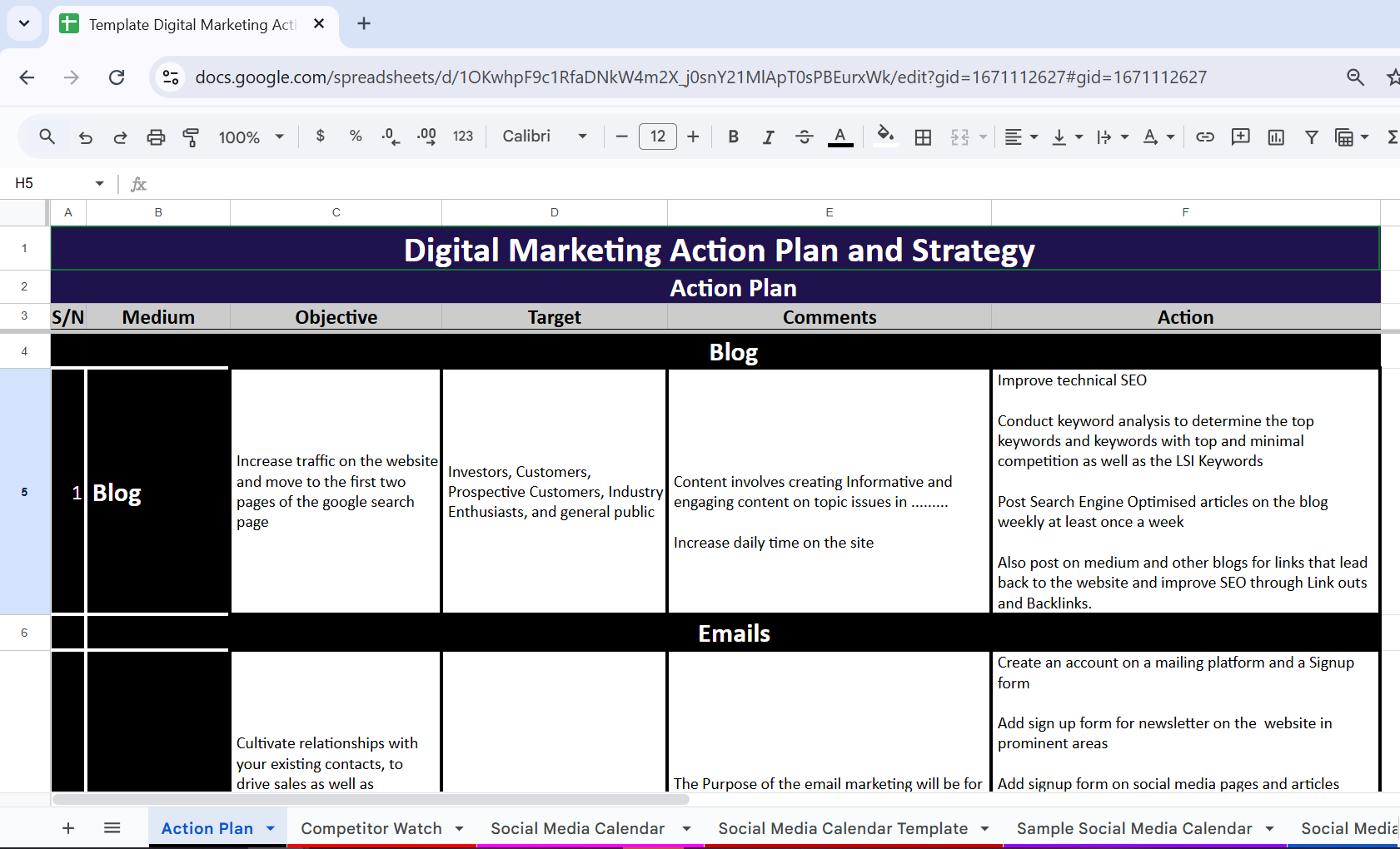Click the insert chart icon
Screen dimensions: 1400x849
pyautogui.click(x=1275, y=137)
